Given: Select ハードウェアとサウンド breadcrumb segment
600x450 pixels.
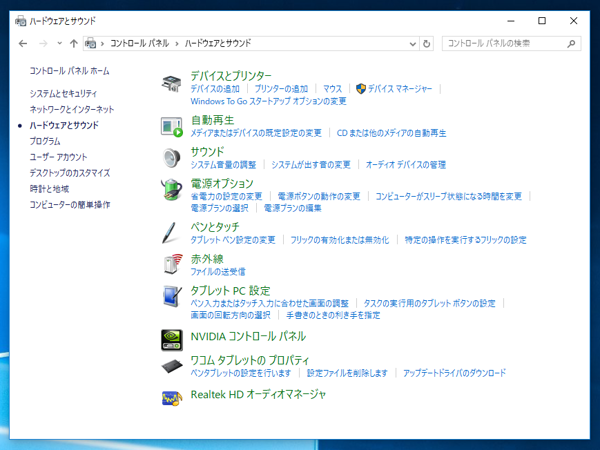Looking at the screenshot, I should pyautogui.click(x=218, y=43).
